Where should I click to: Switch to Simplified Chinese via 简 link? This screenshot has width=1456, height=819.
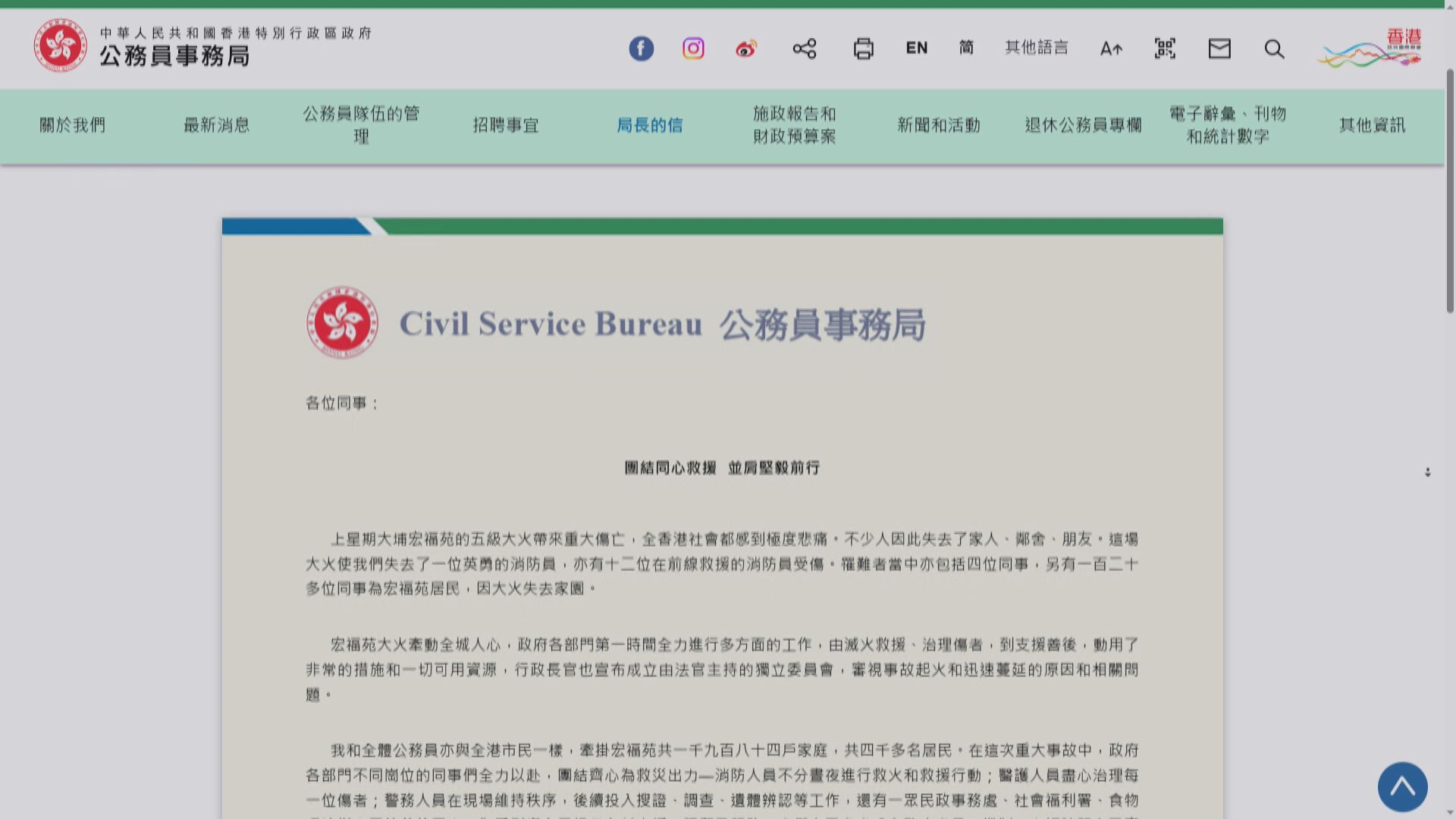965,48
